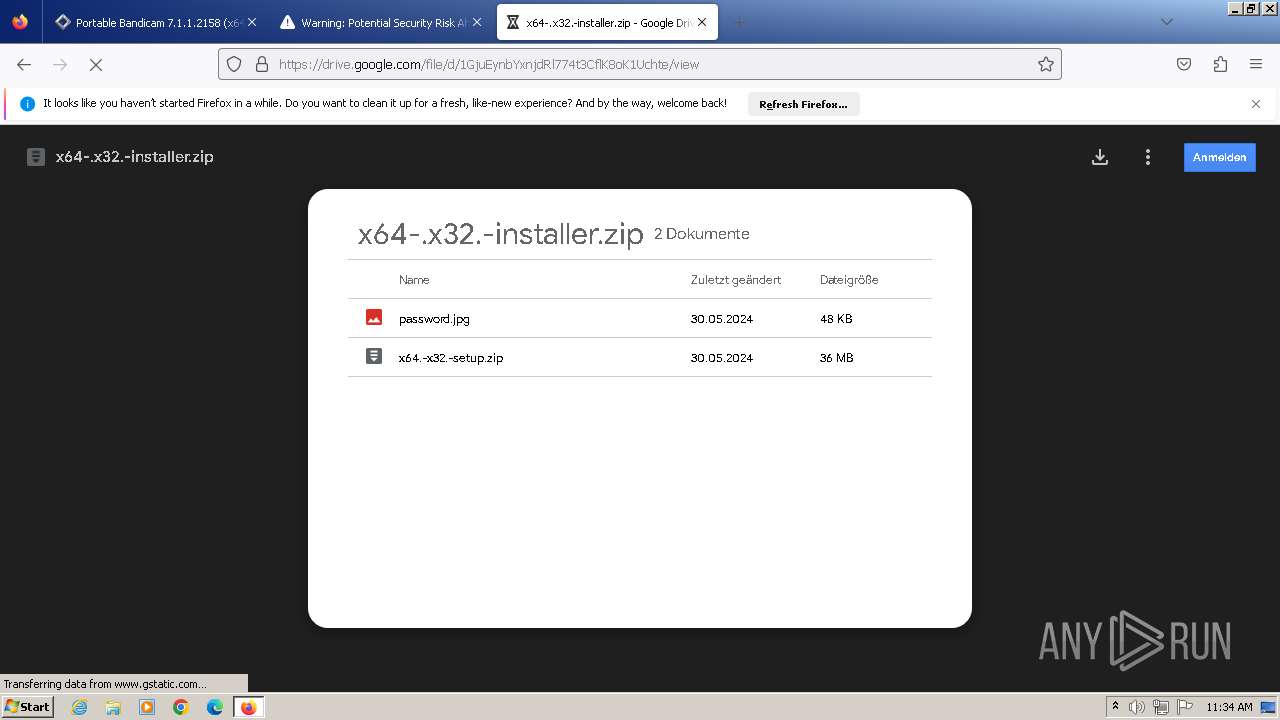Sort by Name column header

(414, 280)
